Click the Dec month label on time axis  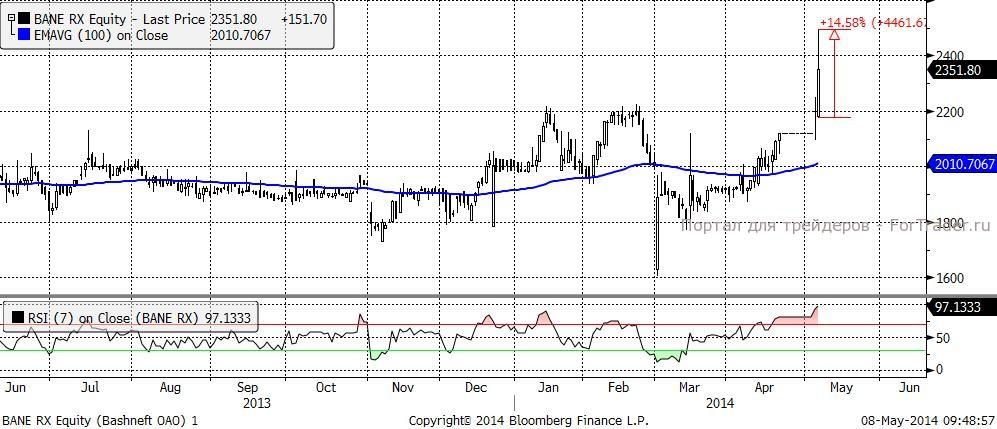[x=476, y=388]
